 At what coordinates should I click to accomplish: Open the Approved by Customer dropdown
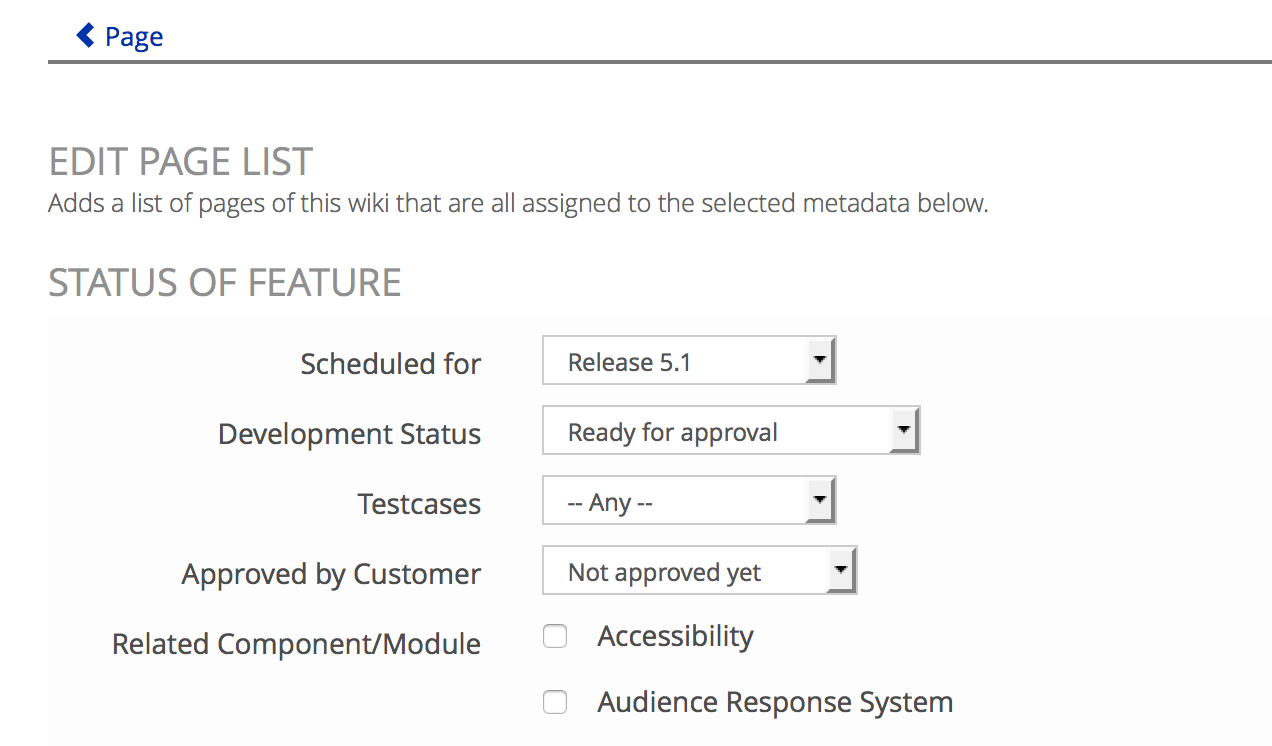click(700, 571)
